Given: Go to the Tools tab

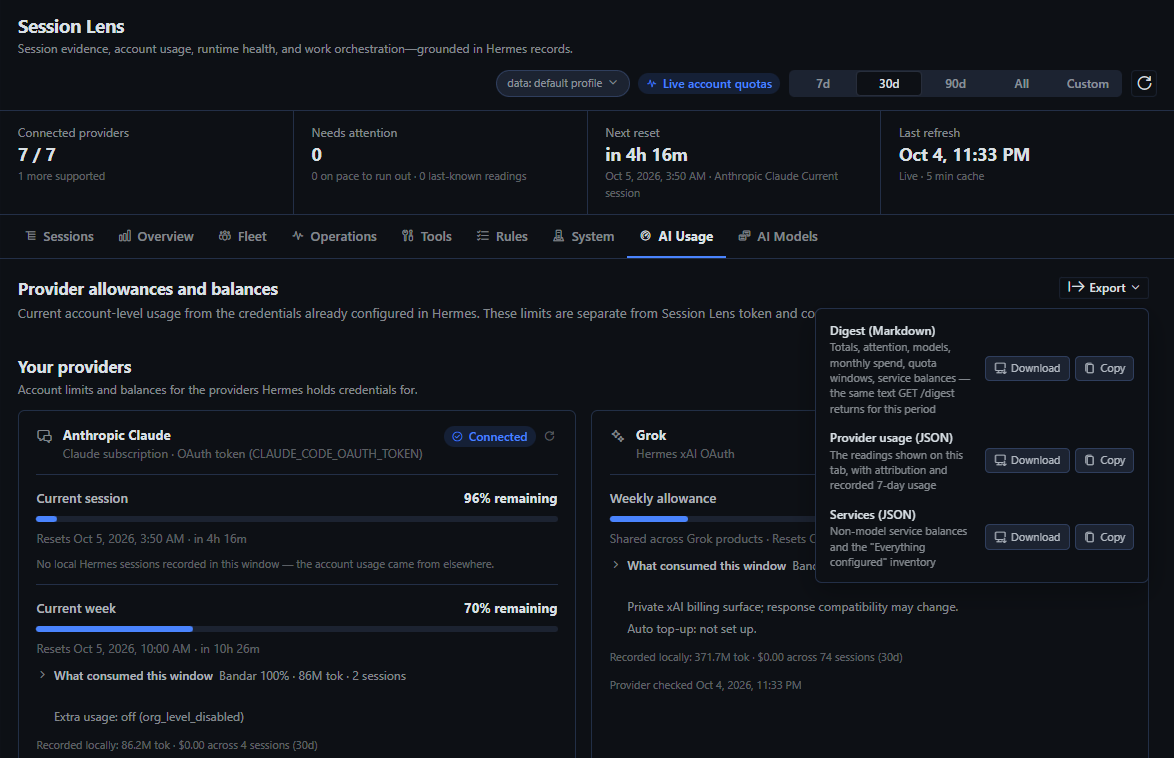Looking at the screenshot, I should click(x=427, y=236).
